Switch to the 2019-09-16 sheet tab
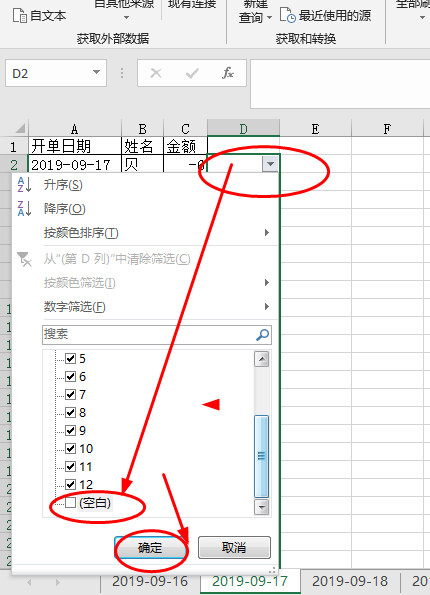Viewport: 430px width, 595px height. 150,581
